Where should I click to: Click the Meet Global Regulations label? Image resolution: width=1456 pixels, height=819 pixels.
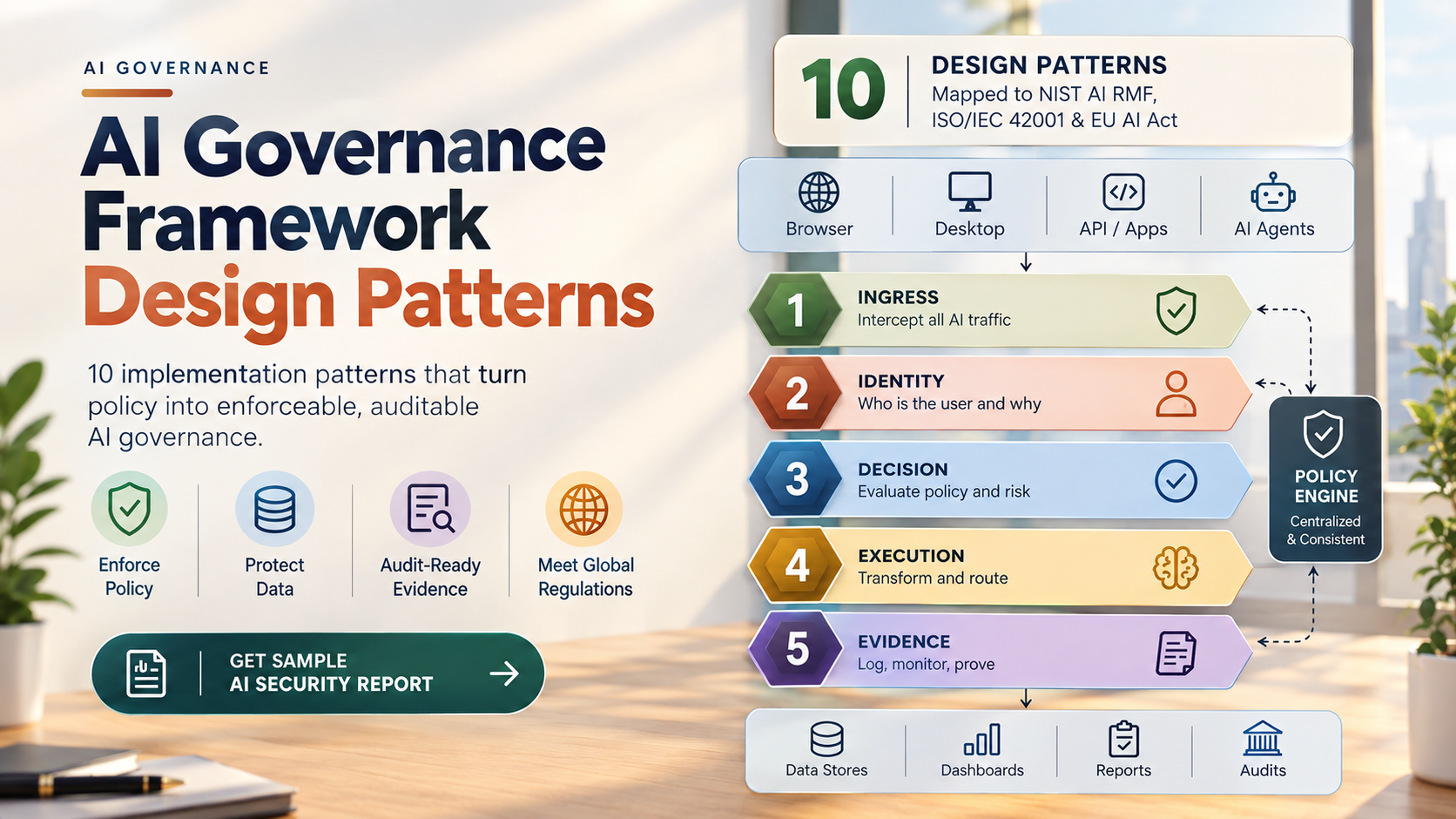click(x=585, y=577)
